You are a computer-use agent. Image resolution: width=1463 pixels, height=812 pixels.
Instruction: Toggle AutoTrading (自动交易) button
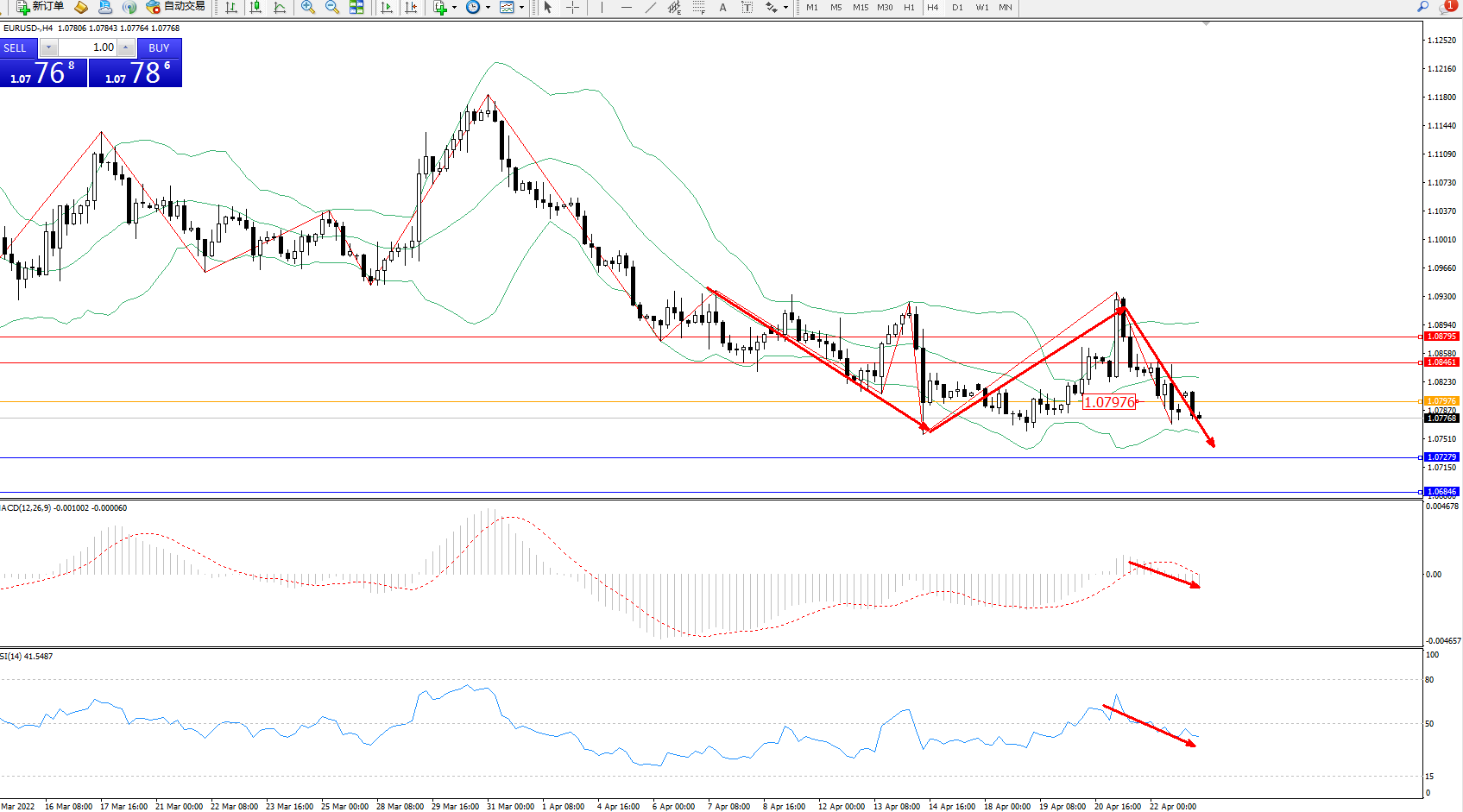pos(176,7)
